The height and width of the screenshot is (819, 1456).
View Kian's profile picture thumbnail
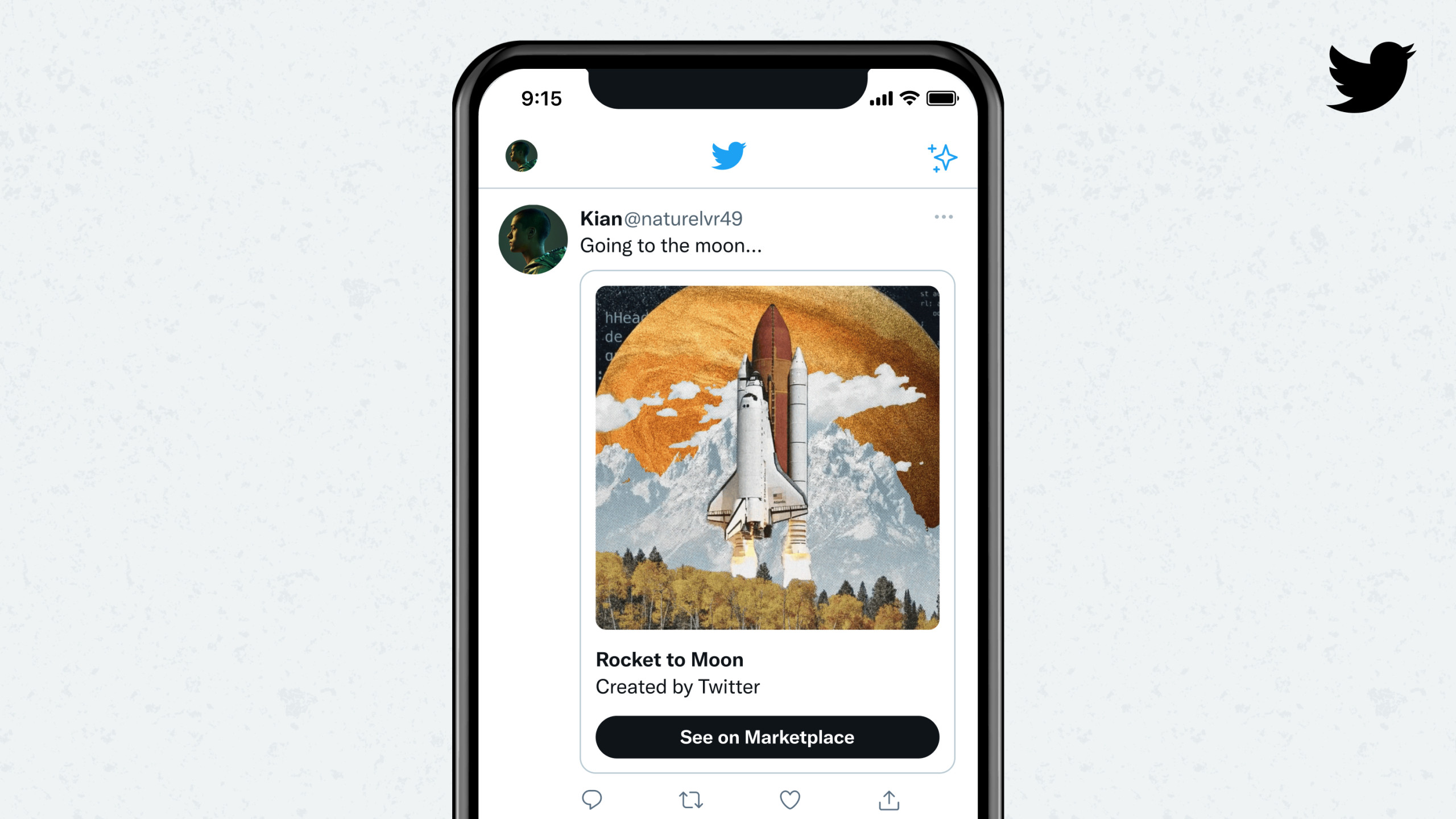pos(533,237)
